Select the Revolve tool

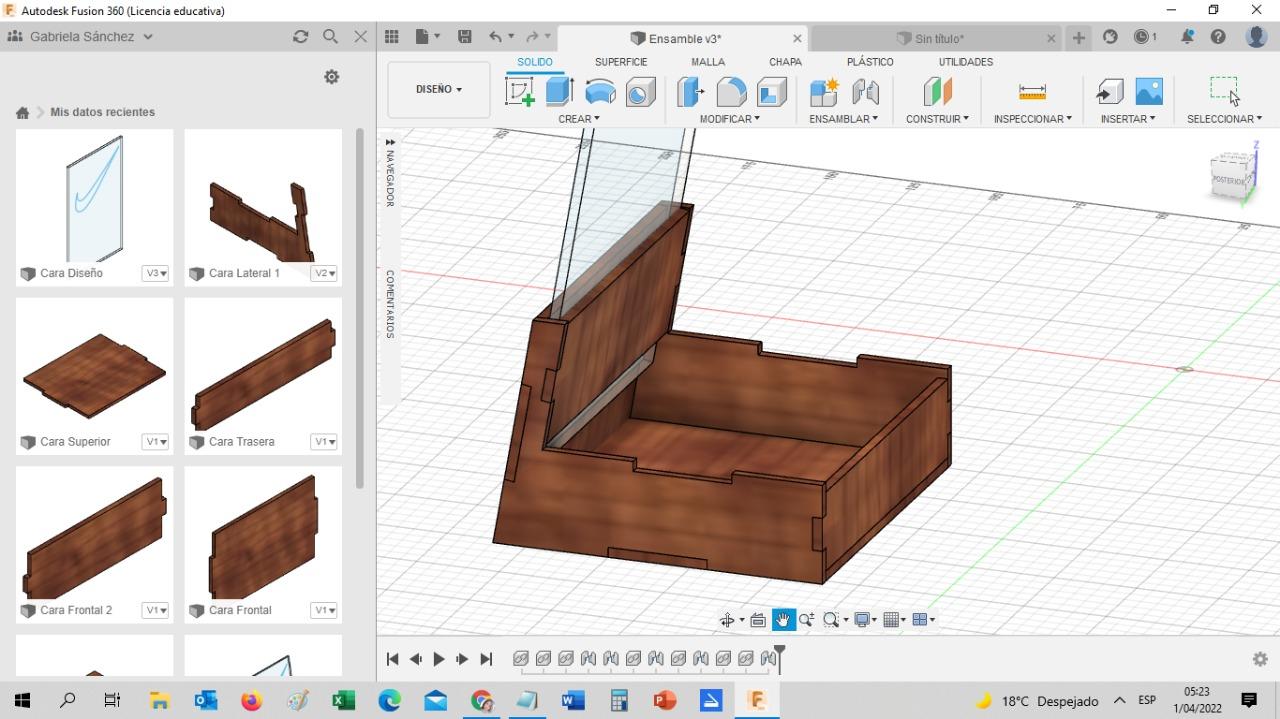[x=600, y=92]
